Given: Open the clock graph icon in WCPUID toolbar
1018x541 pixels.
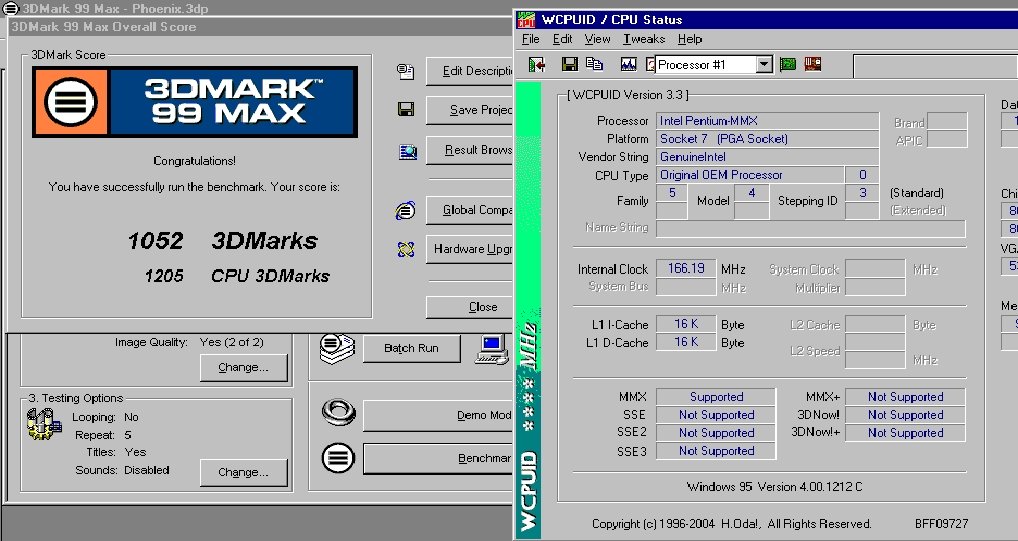Looking at the screenshot, I should 628,64.
